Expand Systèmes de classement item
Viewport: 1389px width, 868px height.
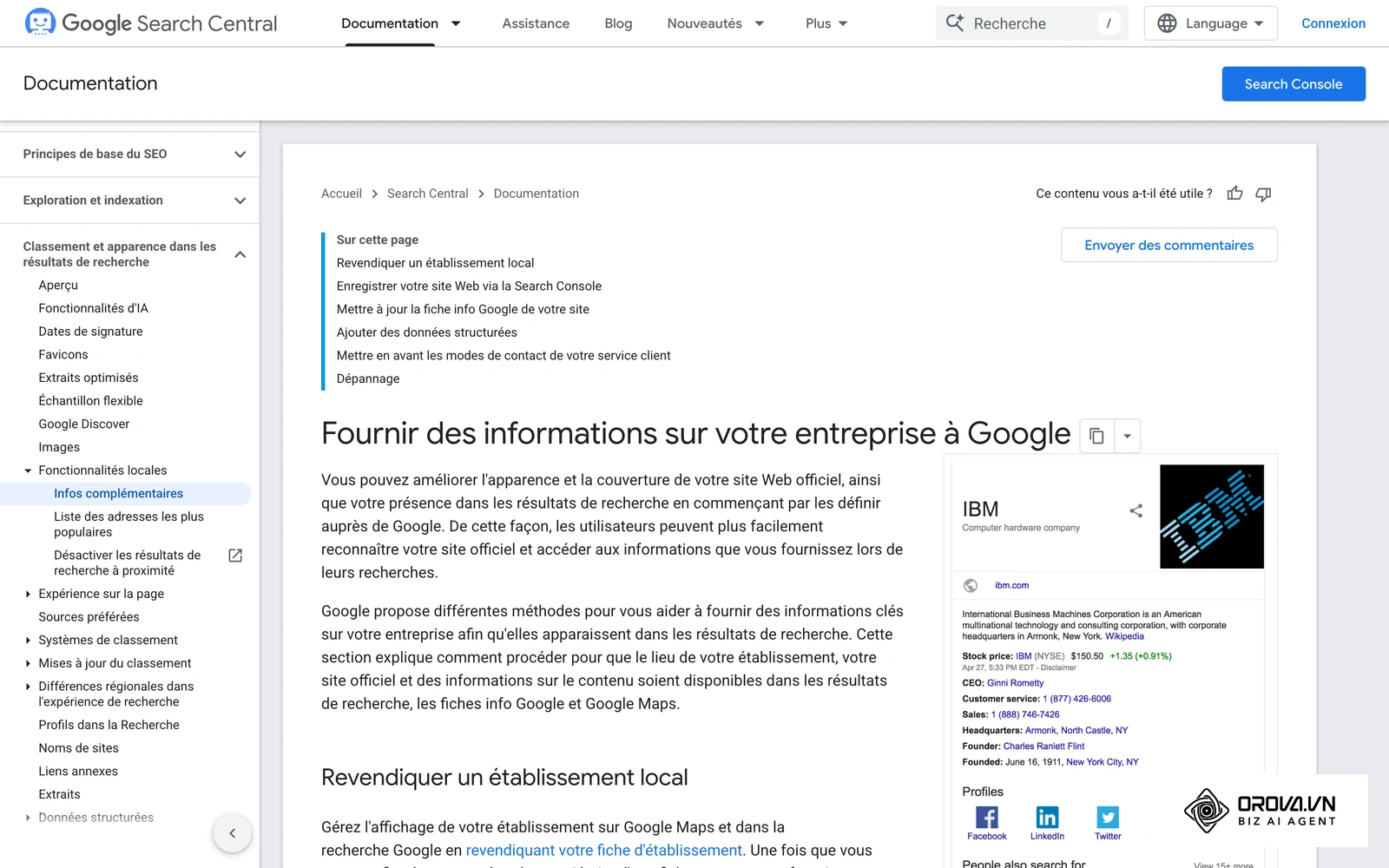click(x=28, y=640)
